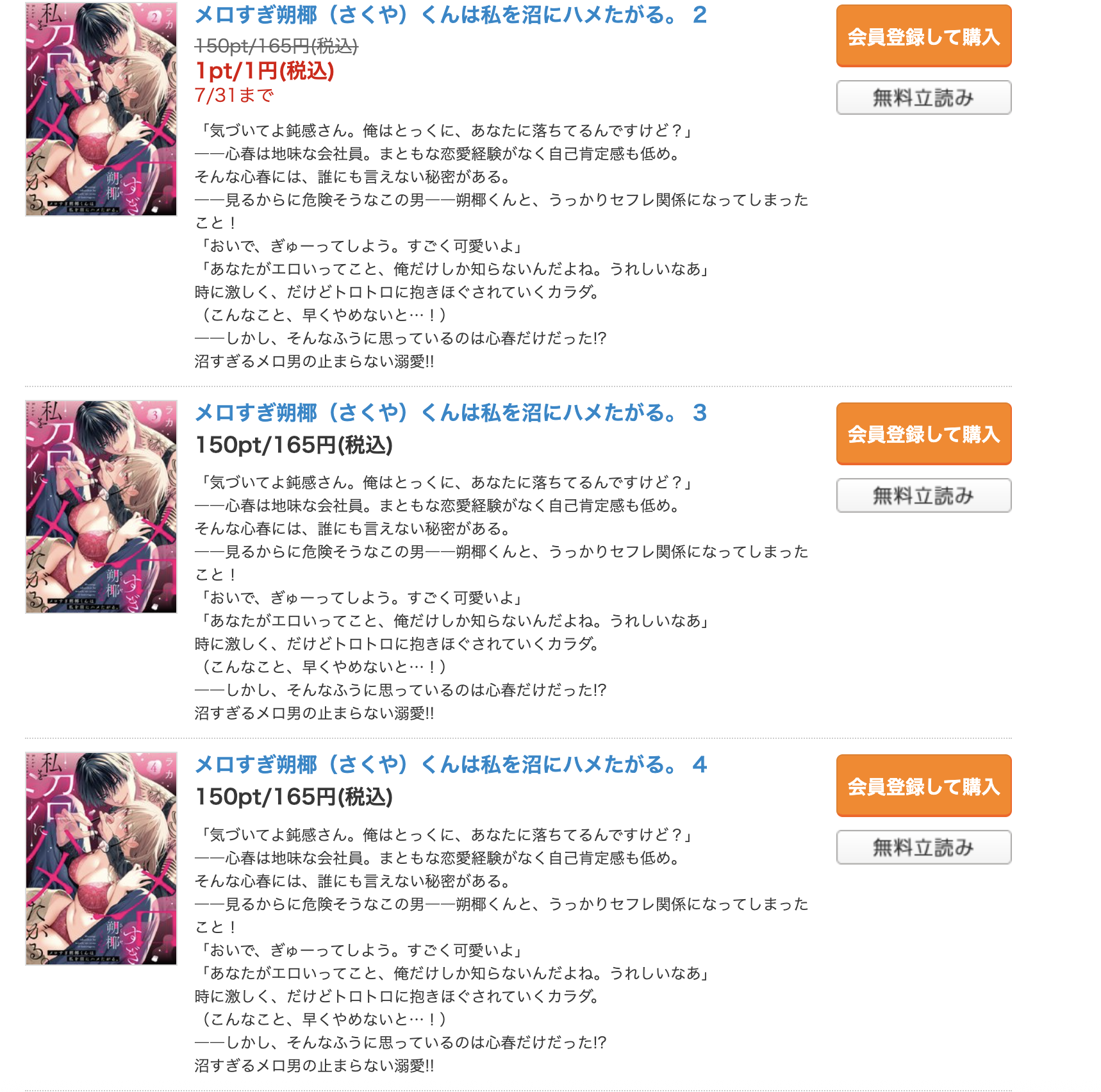Open the volume 4 title link
1101x1092 pixels.
point(451,765)
